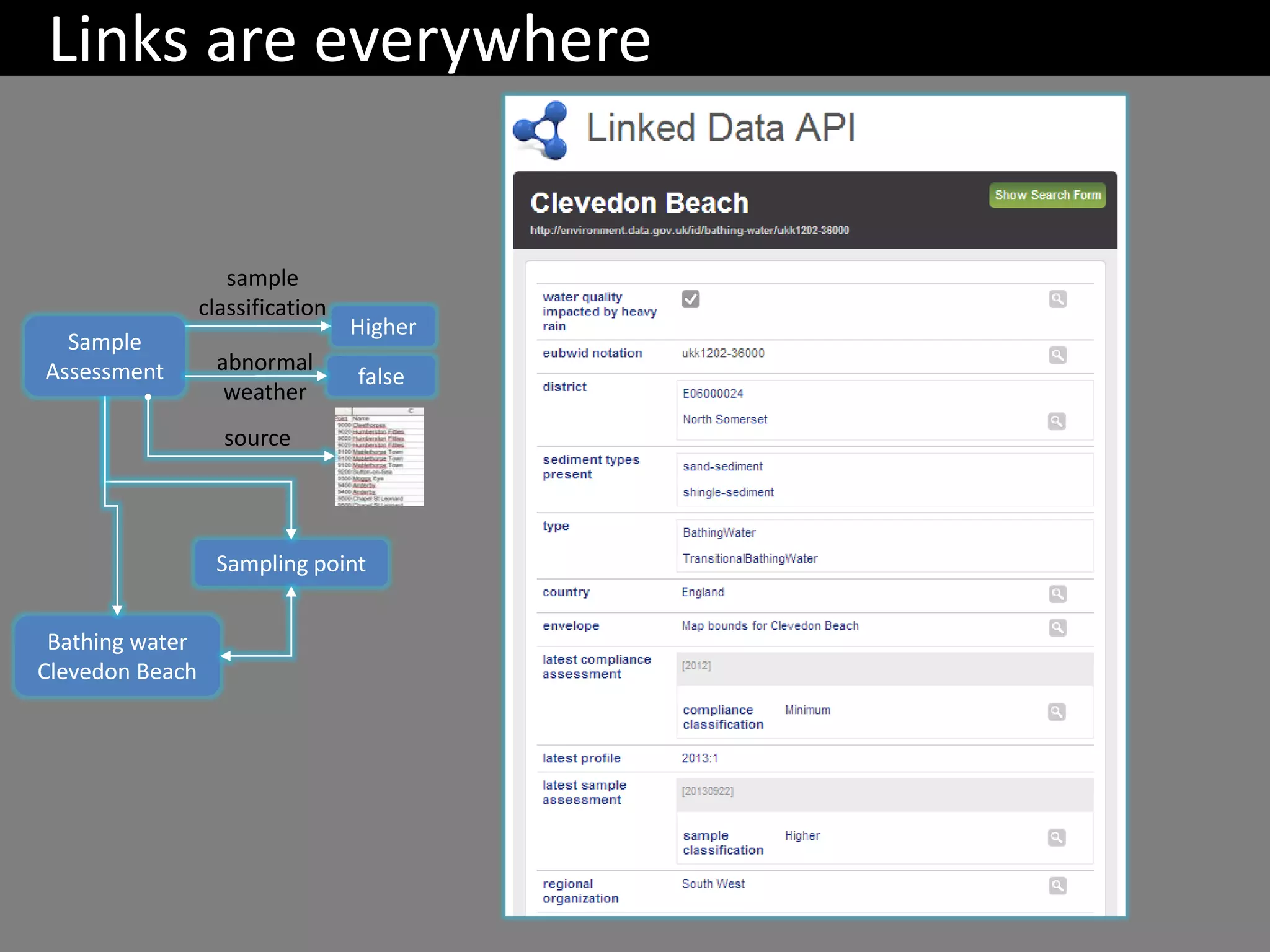Screen dimensions: 1270x952
Task: Click the search icon in regional organization row
Action: pos(1057,886)
